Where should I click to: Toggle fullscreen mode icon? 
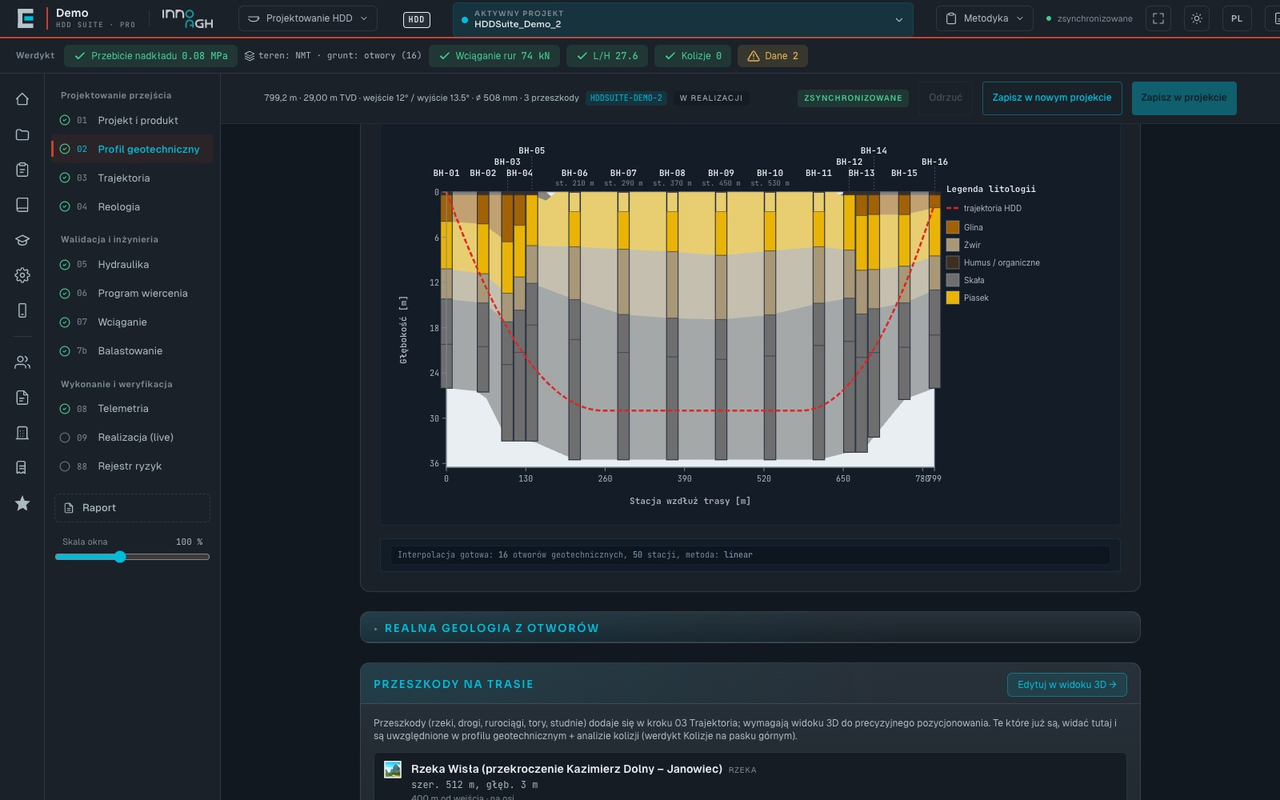(x=1158, y=18)
